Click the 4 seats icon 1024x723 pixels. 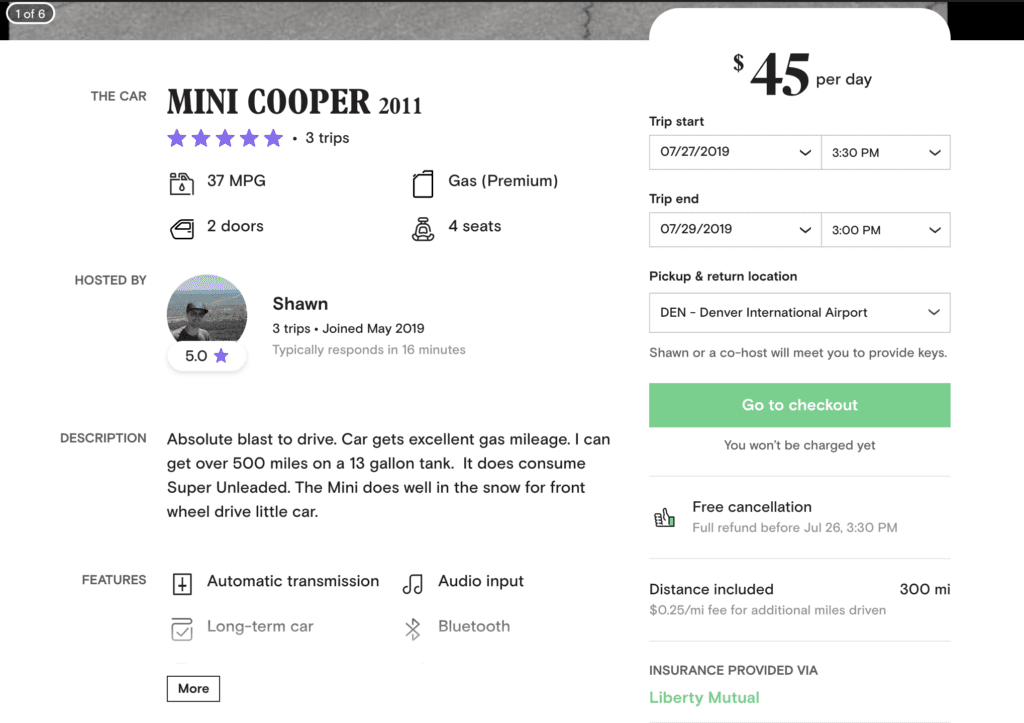point(422,228)
